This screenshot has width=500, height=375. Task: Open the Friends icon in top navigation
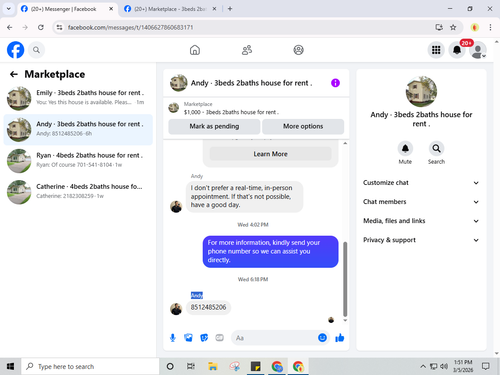tap(247, 50)
